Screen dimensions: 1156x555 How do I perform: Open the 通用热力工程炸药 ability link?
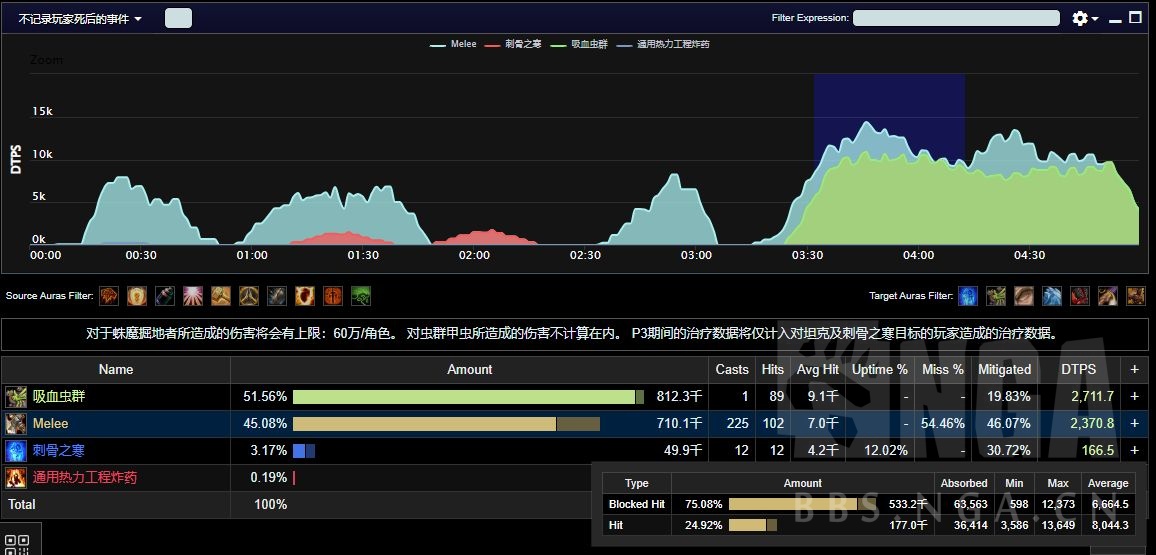[84, 478]
